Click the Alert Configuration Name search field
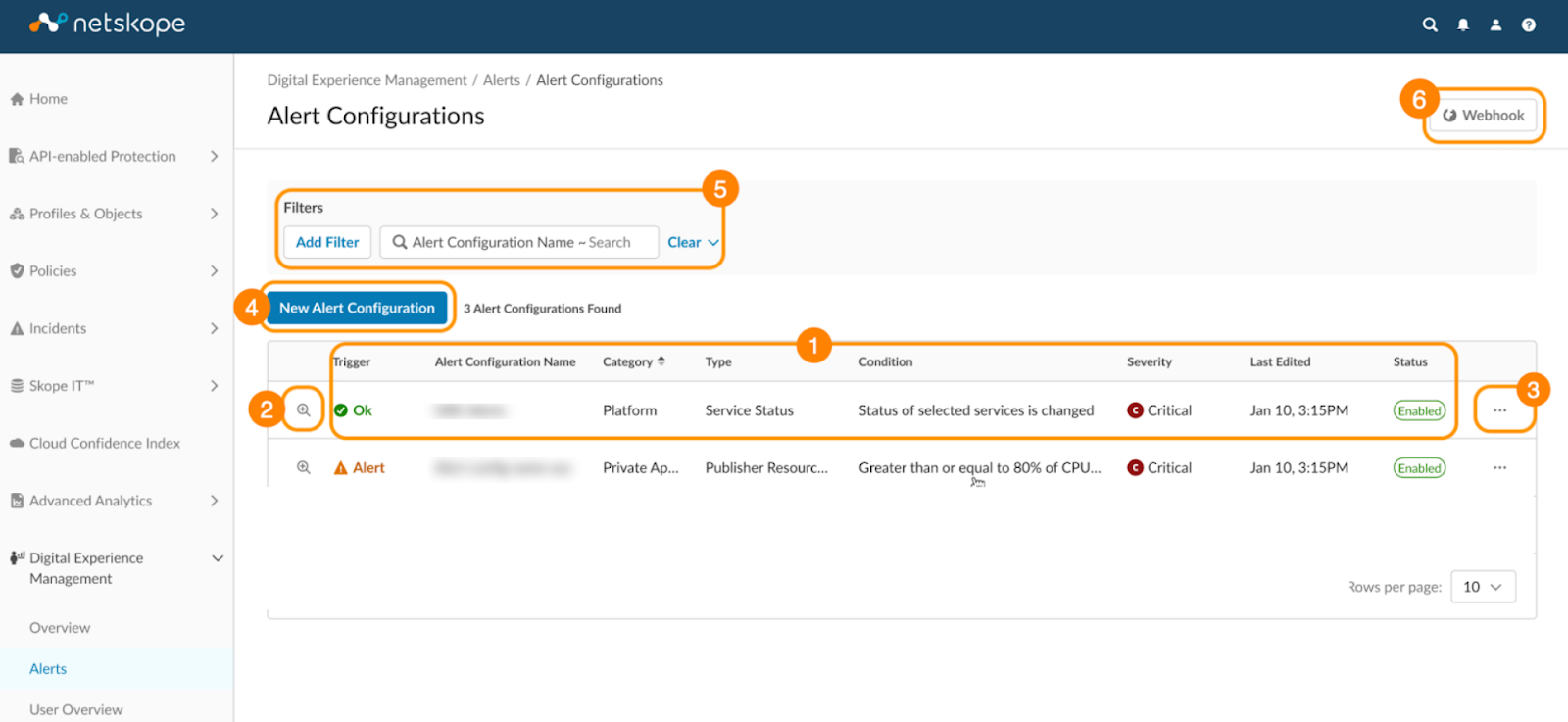 pyautogui.click(x=519, y=242)
